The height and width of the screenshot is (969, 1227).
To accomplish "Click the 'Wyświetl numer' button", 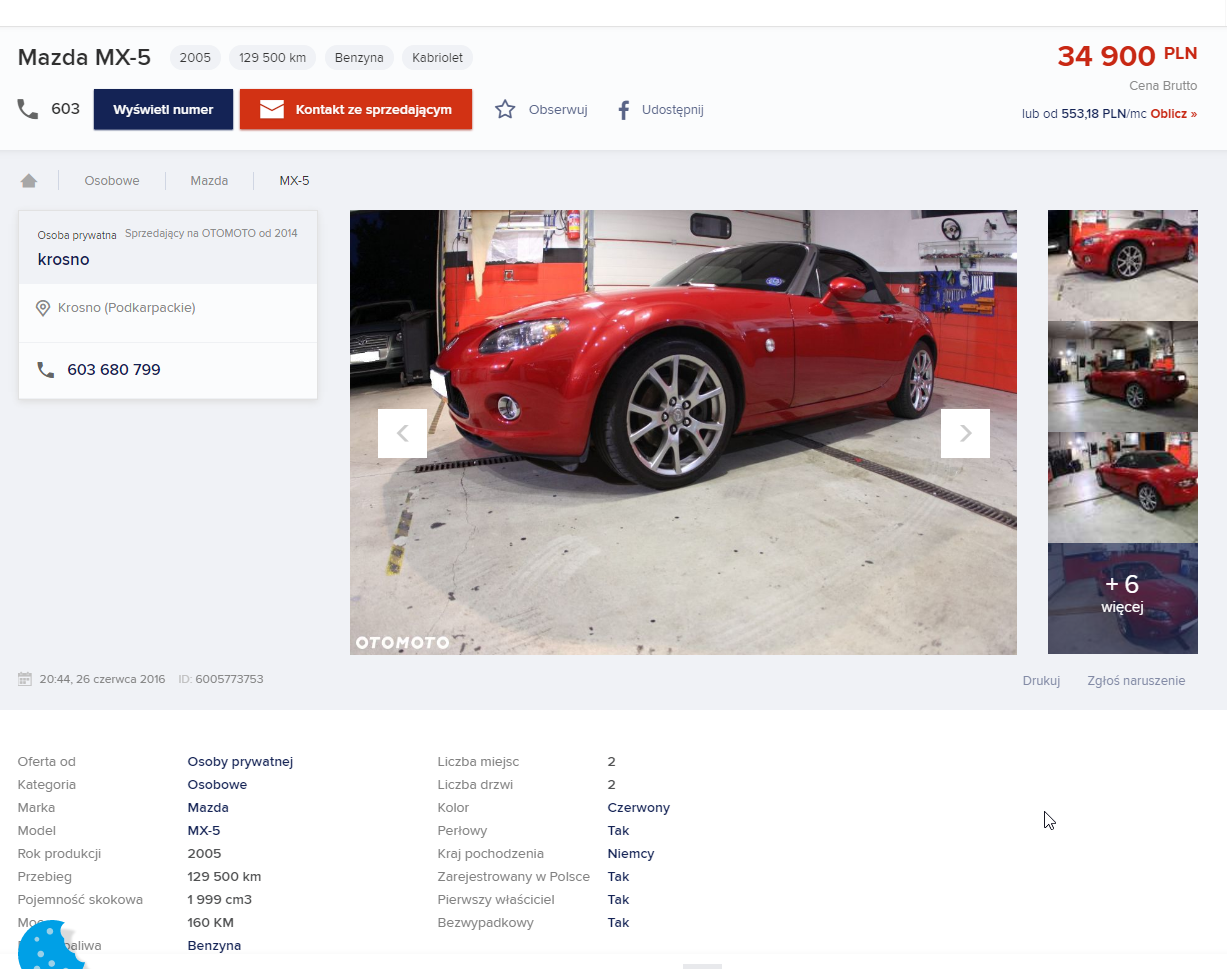I will point(163,110).
